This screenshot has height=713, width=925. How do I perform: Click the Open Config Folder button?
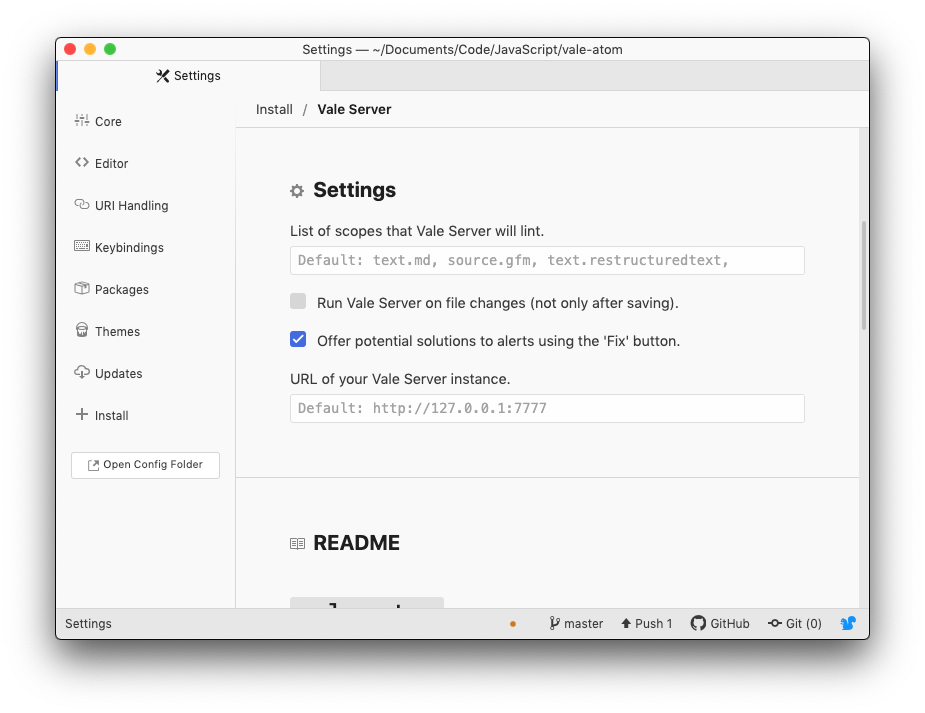point(145,465)
